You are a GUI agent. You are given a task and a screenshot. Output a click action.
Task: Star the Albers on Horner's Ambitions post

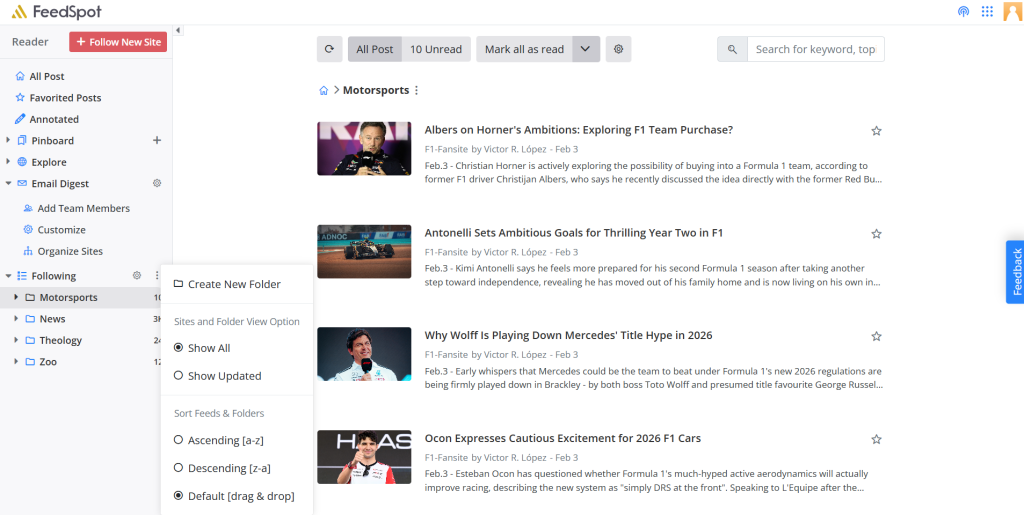(x=876, y=131)
